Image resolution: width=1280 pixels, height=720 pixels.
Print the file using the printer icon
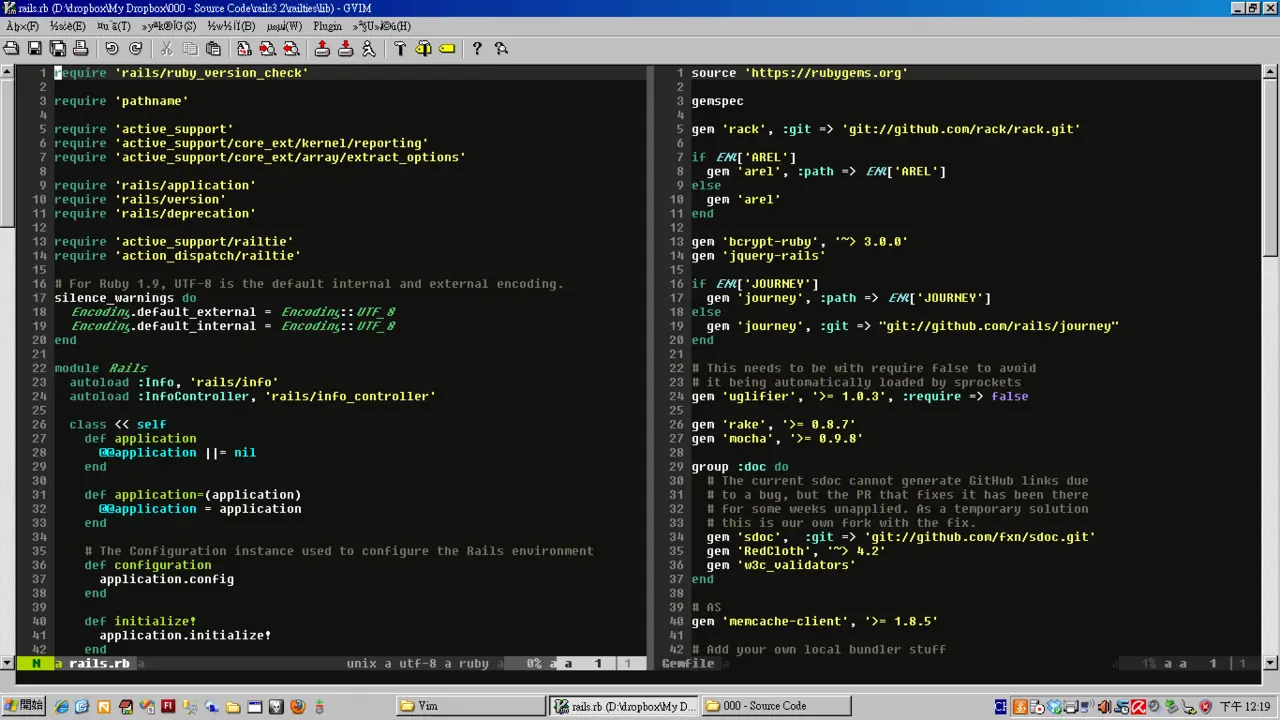[80, 48]
